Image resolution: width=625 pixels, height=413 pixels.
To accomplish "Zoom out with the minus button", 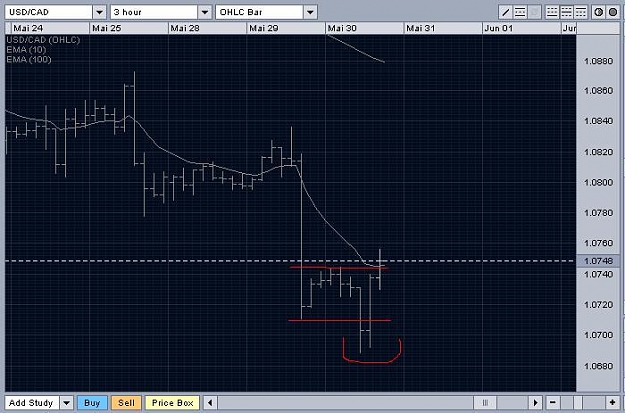I will pos(552,403).
